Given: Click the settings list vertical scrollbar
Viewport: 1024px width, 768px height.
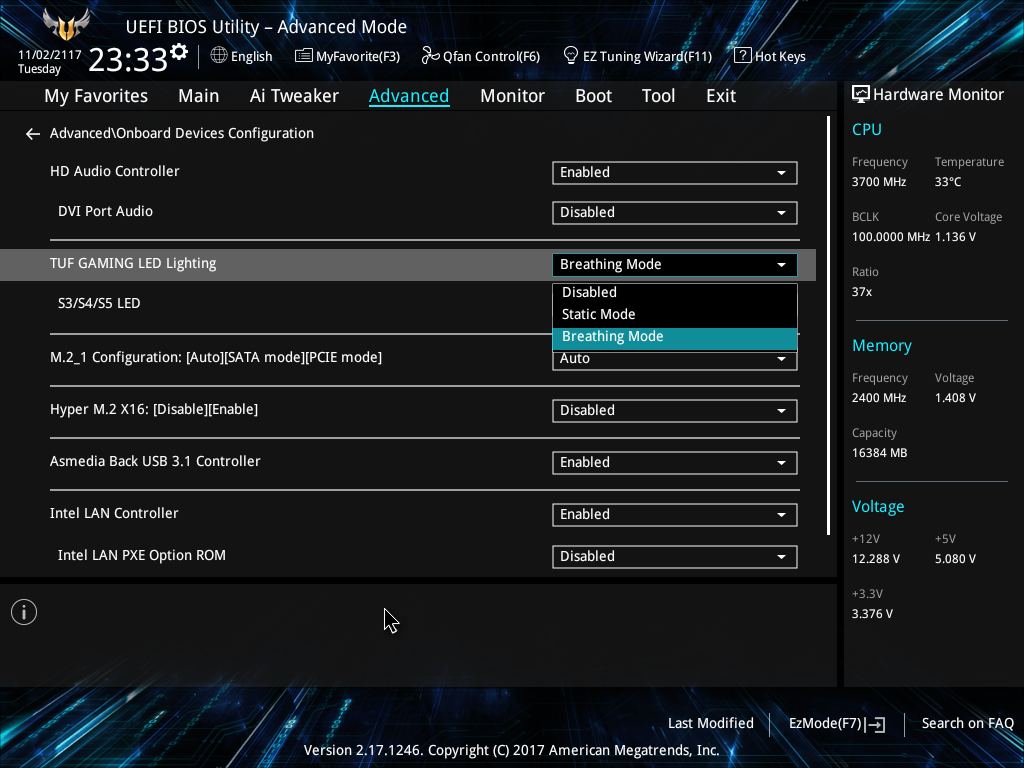Looking at the screenshot, I should (829, 325).
